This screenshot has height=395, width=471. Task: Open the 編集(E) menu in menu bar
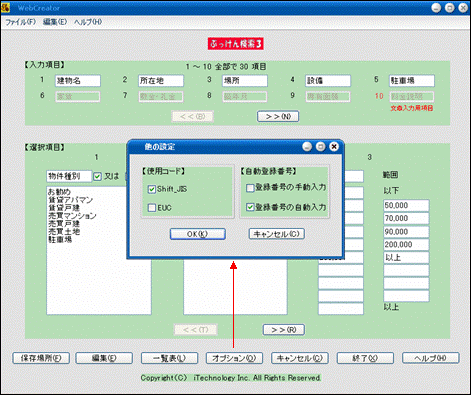click(x=55, y=22)
